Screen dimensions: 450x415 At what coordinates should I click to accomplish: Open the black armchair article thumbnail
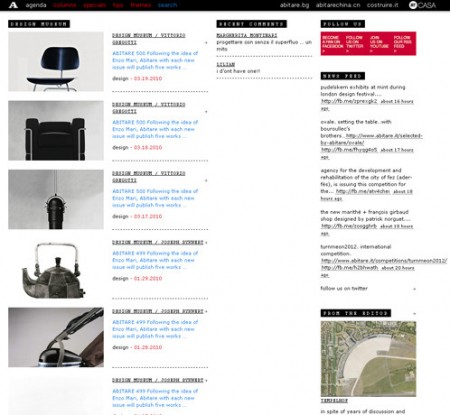point(56,131)
